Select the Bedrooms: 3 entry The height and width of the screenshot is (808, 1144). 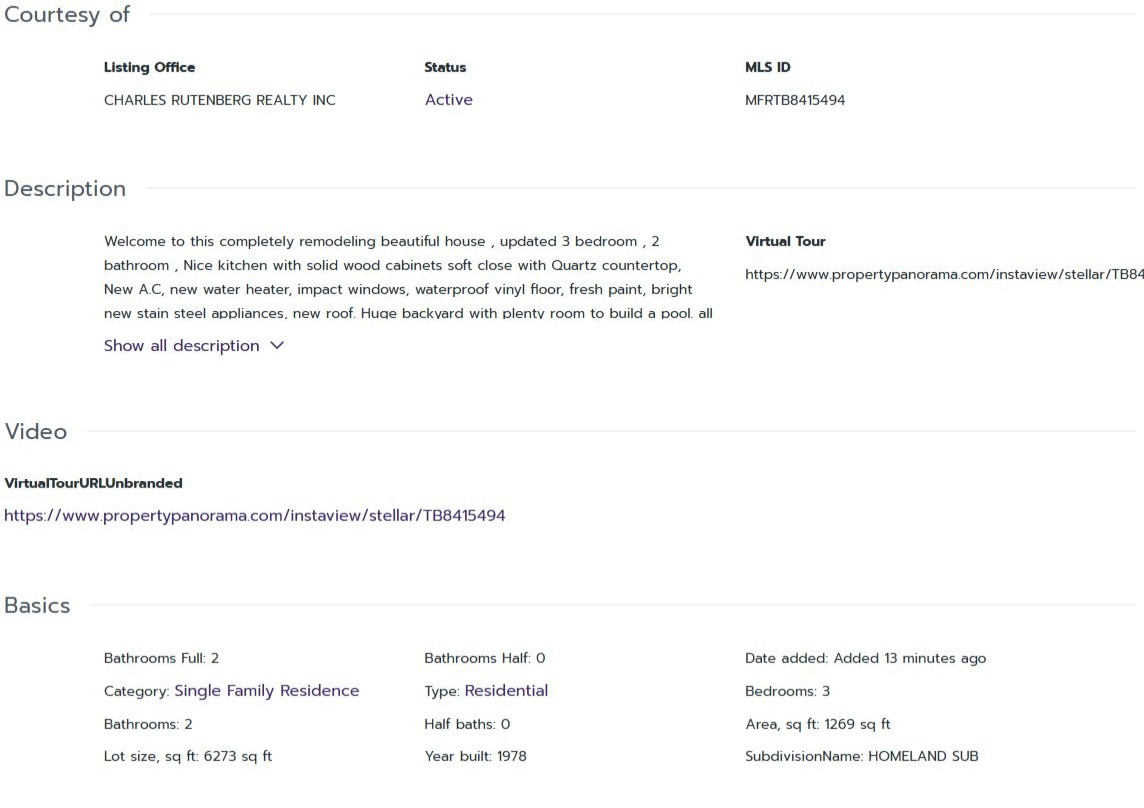pyautogui.click(x=787, y=691)
